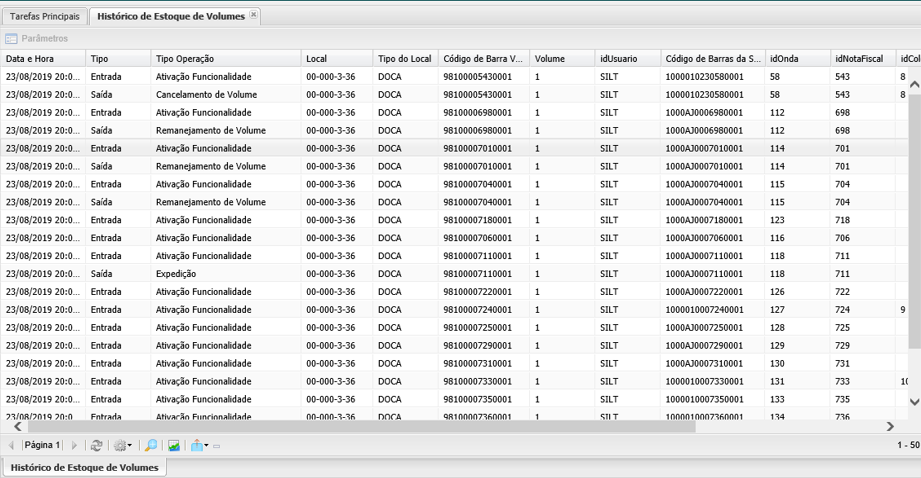Click the small minus icon in bottom toolbar
Image resolution: width=921 pixels, height=478 pixels.
pos(217,446)
